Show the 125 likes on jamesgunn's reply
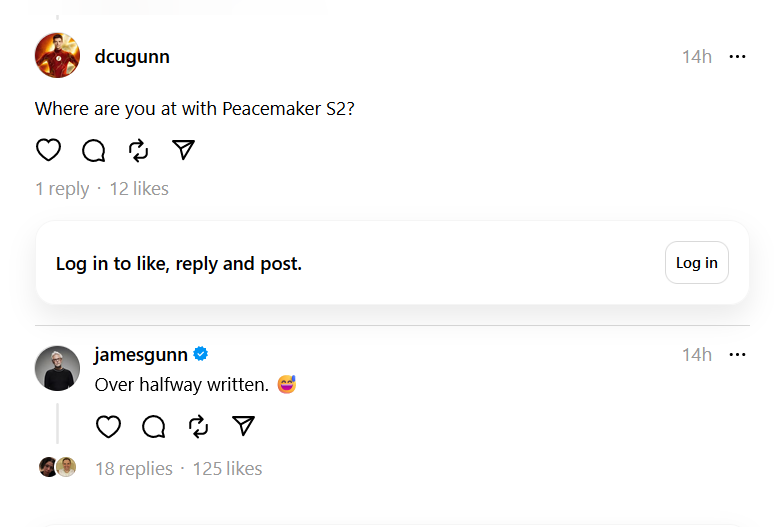774x527 pixels. tap(227, 468)
